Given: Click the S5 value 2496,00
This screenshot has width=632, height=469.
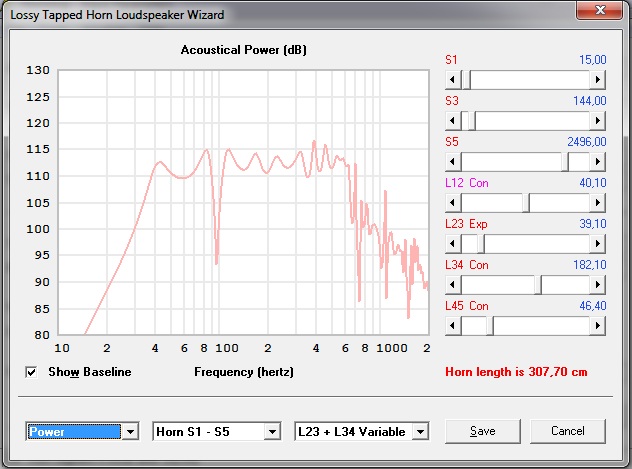Looking at the screenshot, I should [587, 142].
